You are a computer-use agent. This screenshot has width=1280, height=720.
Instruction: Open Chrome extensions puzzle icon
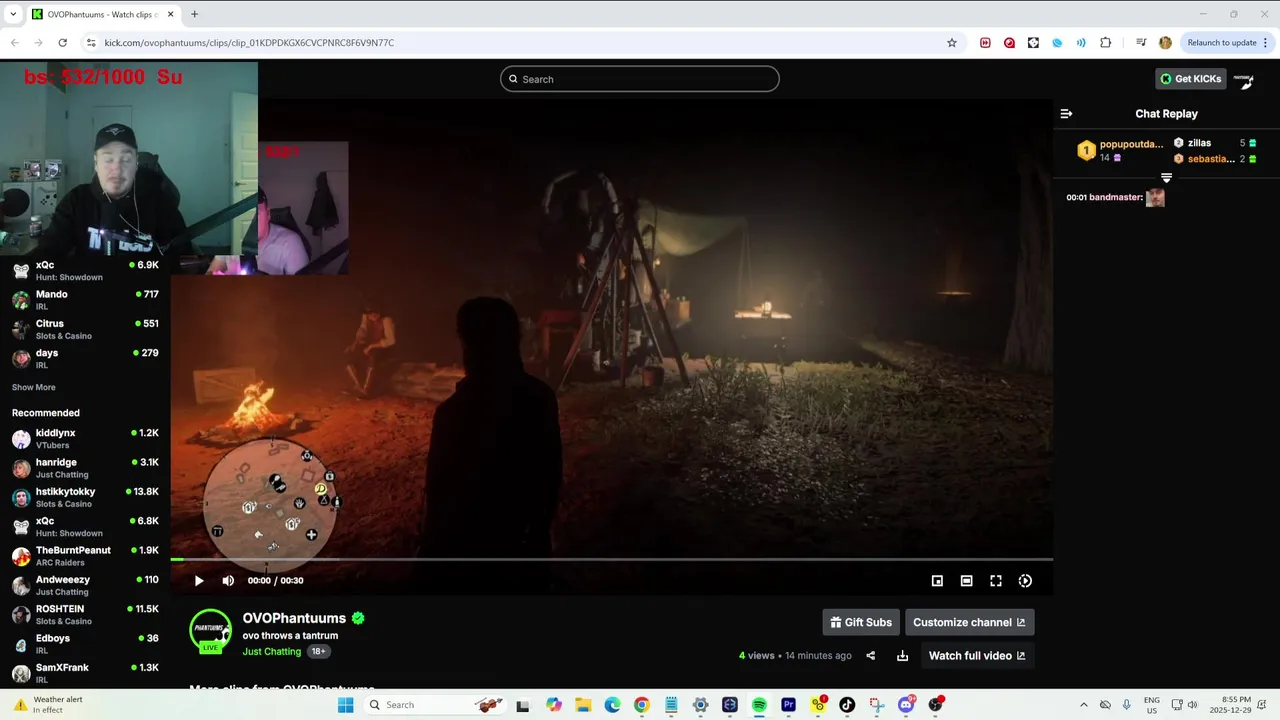[x=1105, y=43]
